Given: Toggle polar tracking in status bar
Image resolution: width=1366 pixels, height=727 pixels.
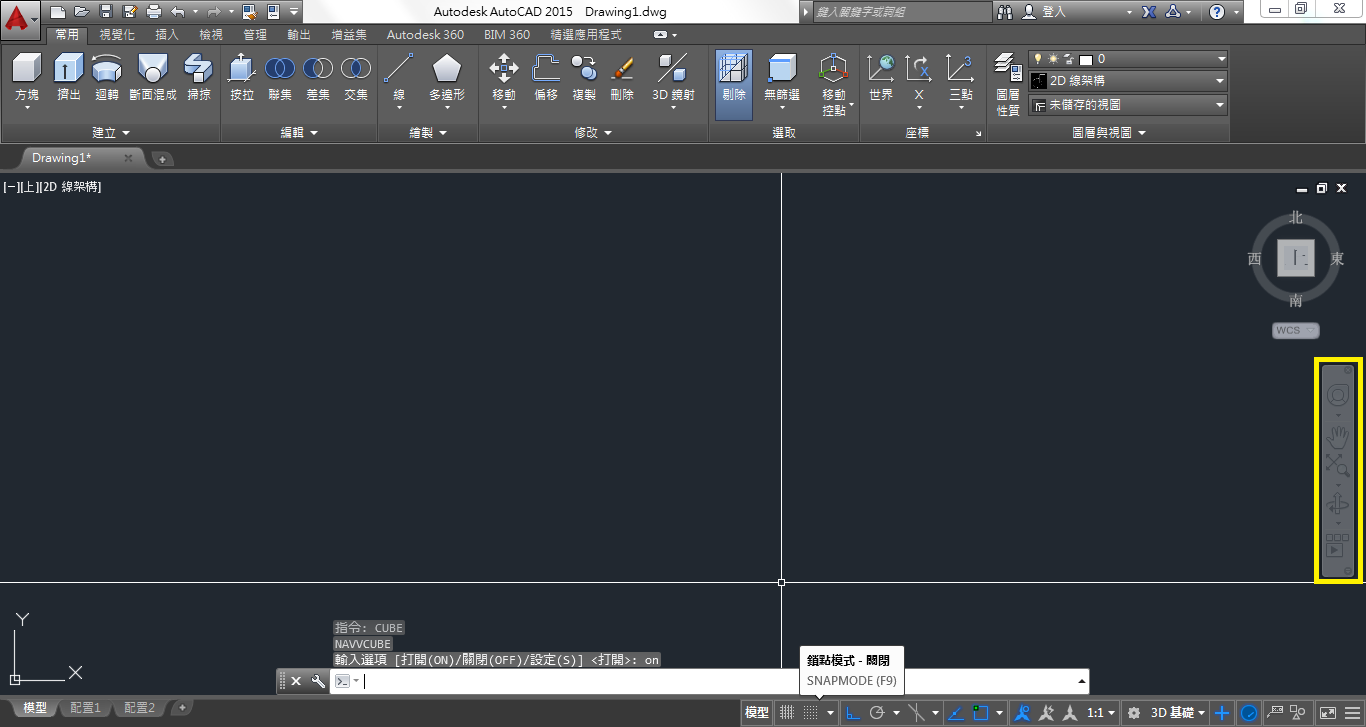Looking at the screenshot, I should click(x=878, y=713).
